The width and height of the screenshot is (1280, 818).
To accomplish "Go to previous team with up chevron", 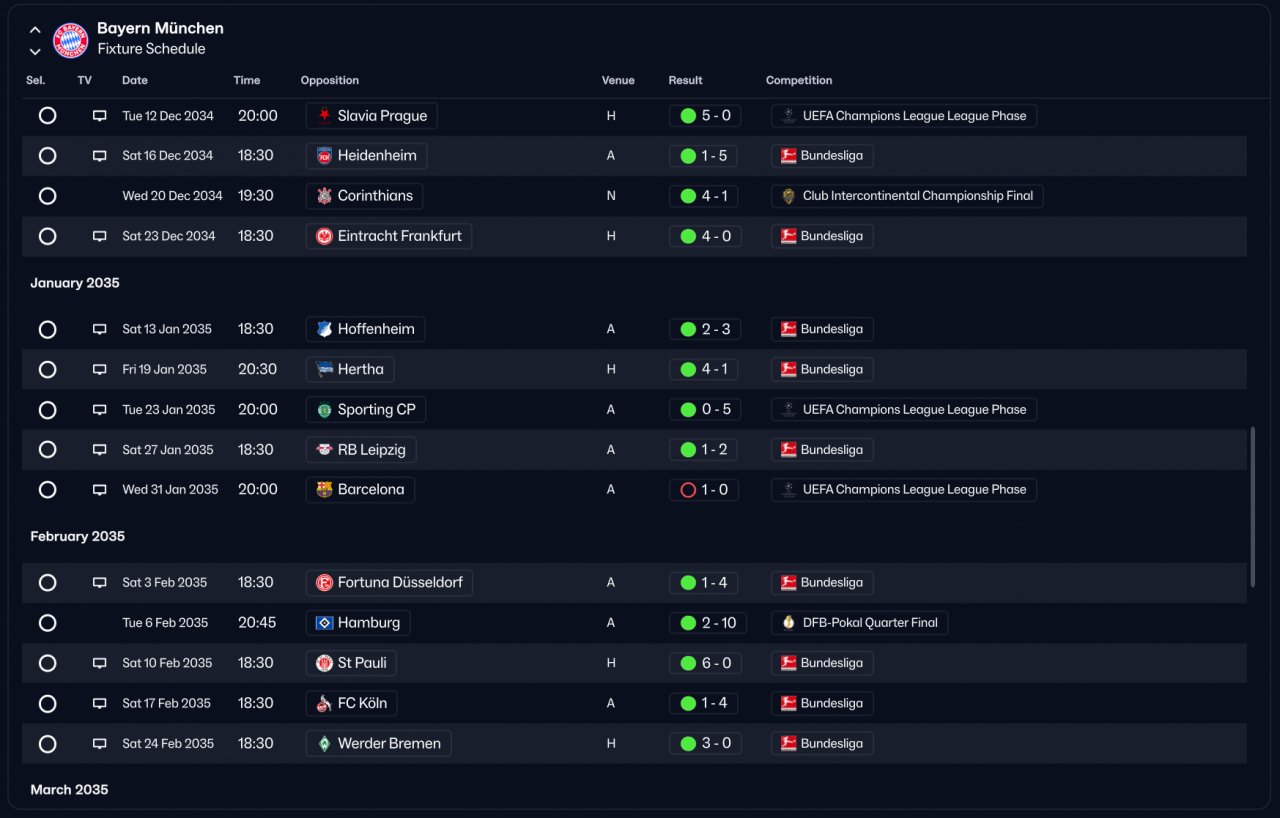I will pos(35,30).
